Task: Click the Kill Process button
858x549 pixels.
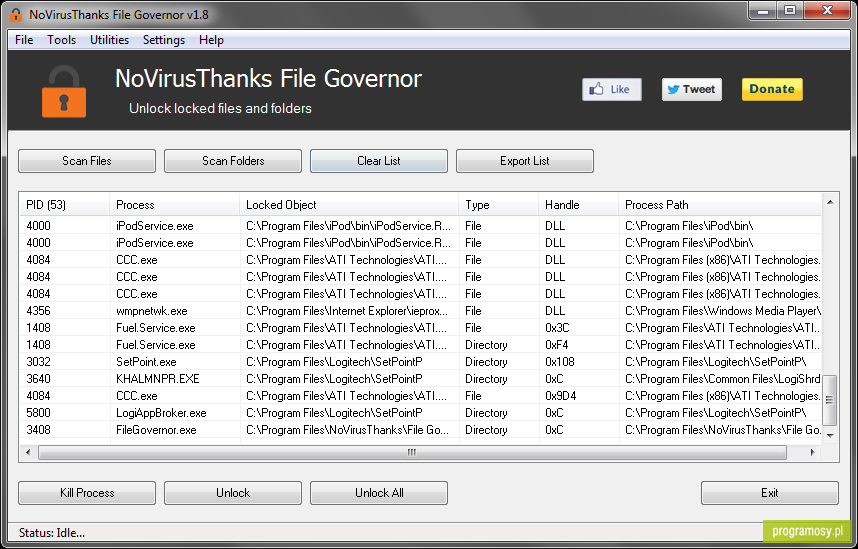Action: [87, 493]
